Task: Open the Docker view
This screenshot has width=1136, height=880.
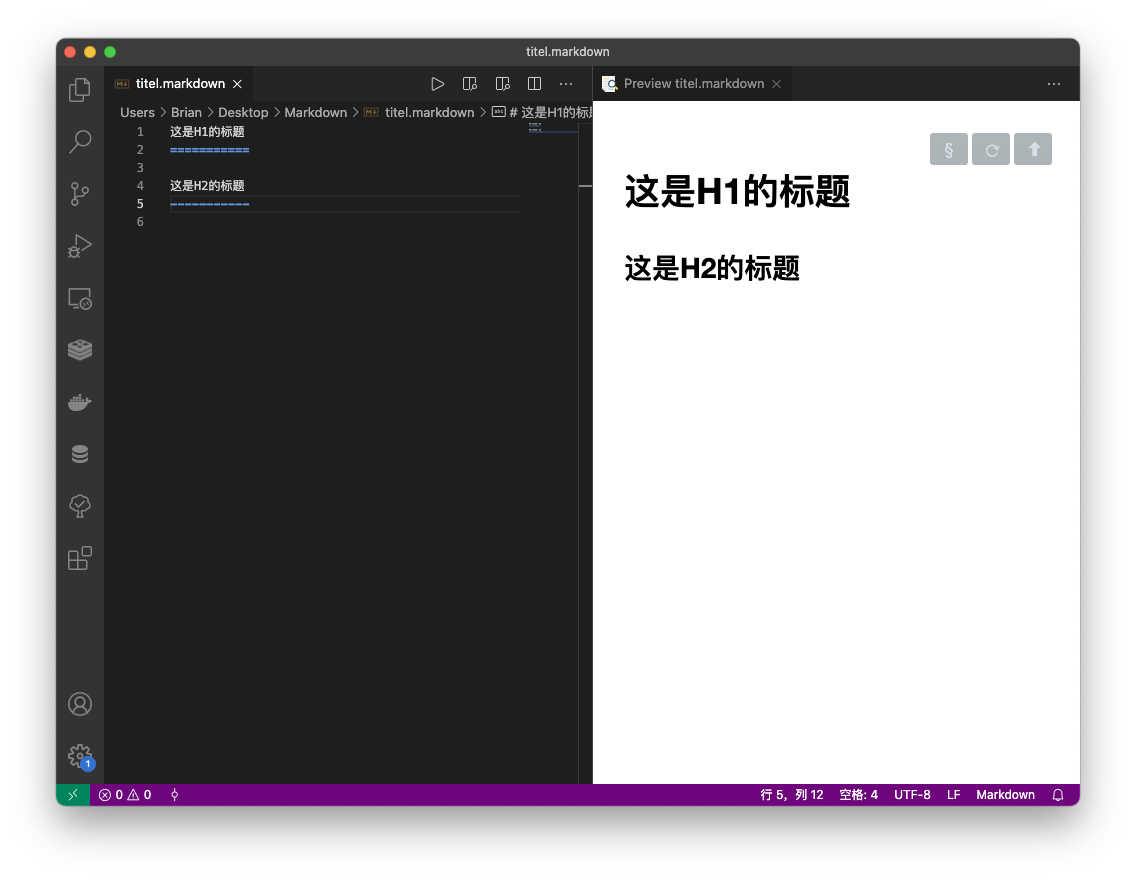Action: click(x=80, y=403)
